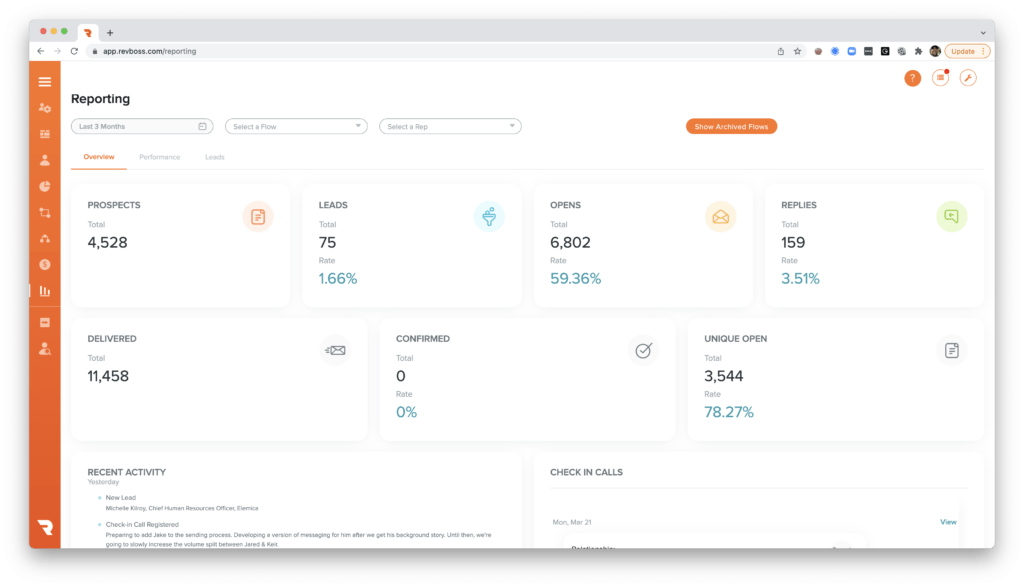This screenshot has width=1024, height=587.
Task: Click the Check-in Call Registered entry
Action: [x=142, y=524]
